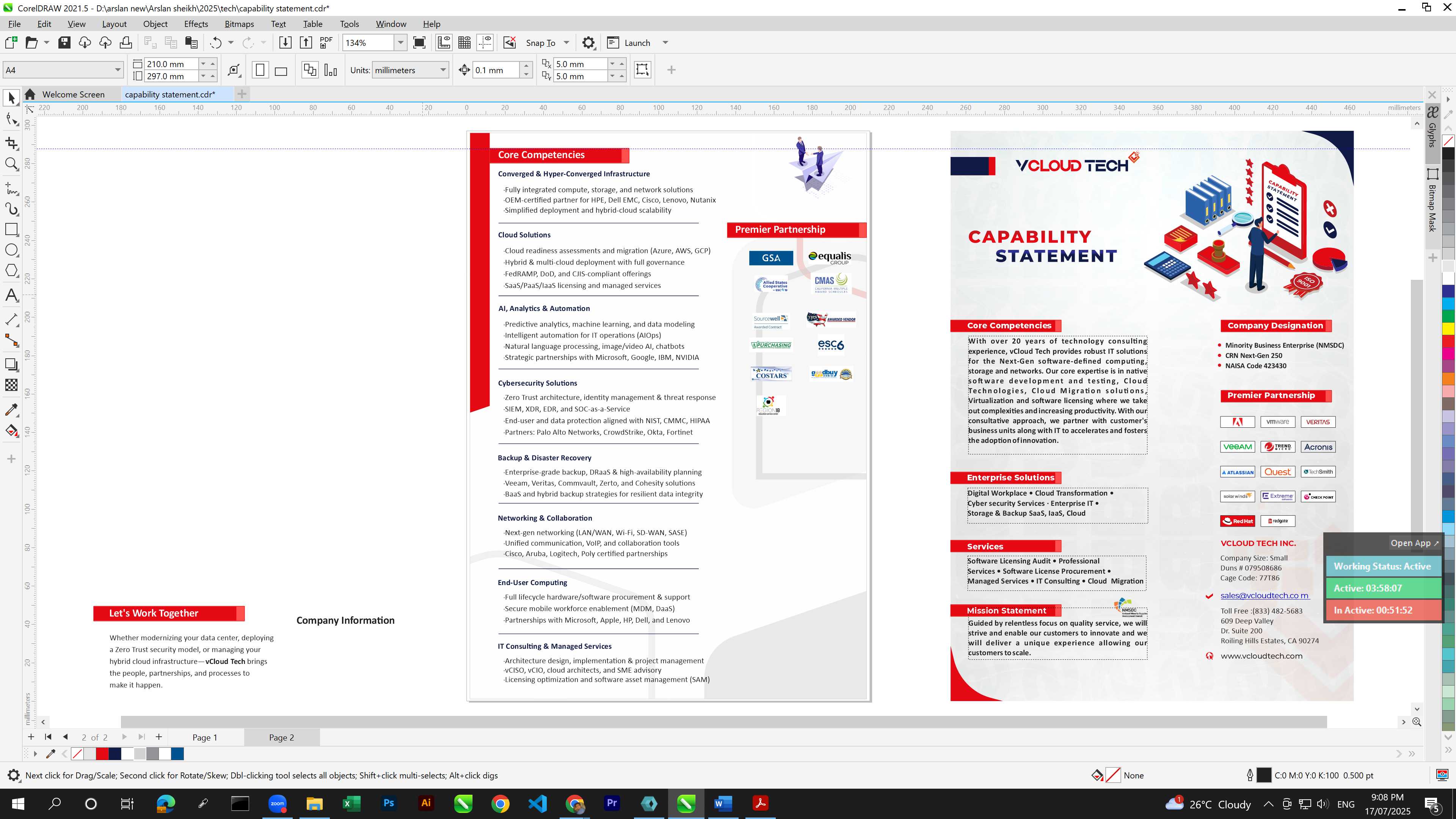Click the Launch button
This screenshot has width=1456, height=819.
(x=629, y=43)
